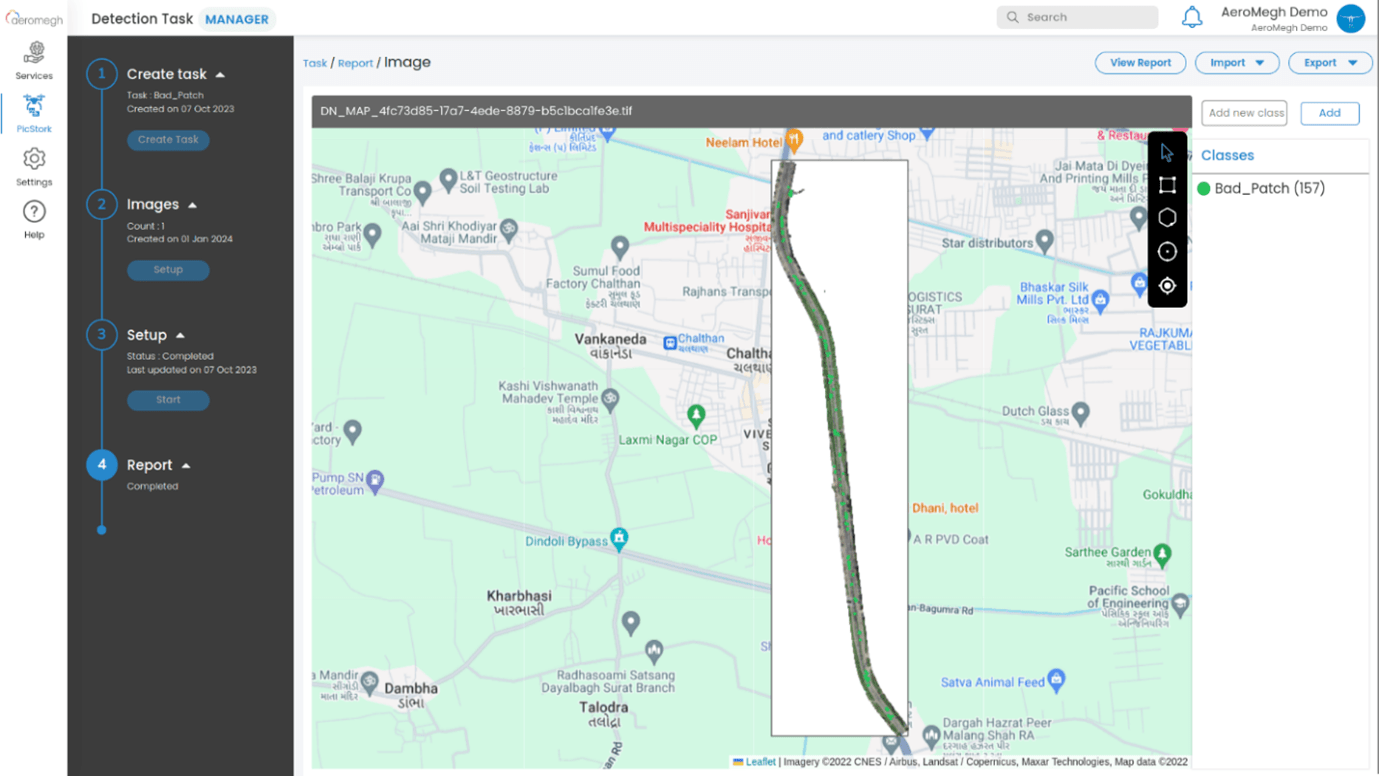This screenshot has height=776, width=1379.
Task: Collapse the Create task step
Action: click(x=220, y=75)
